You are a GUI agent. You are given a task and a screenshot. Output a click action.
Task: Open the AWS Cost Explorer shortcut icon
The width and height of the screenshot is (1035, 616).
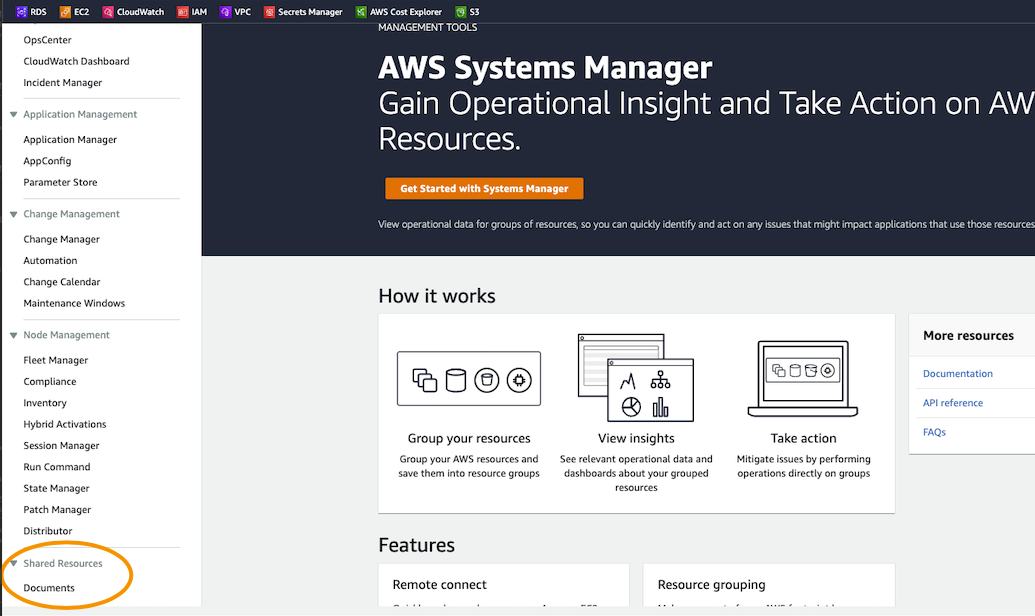[361, 12]
